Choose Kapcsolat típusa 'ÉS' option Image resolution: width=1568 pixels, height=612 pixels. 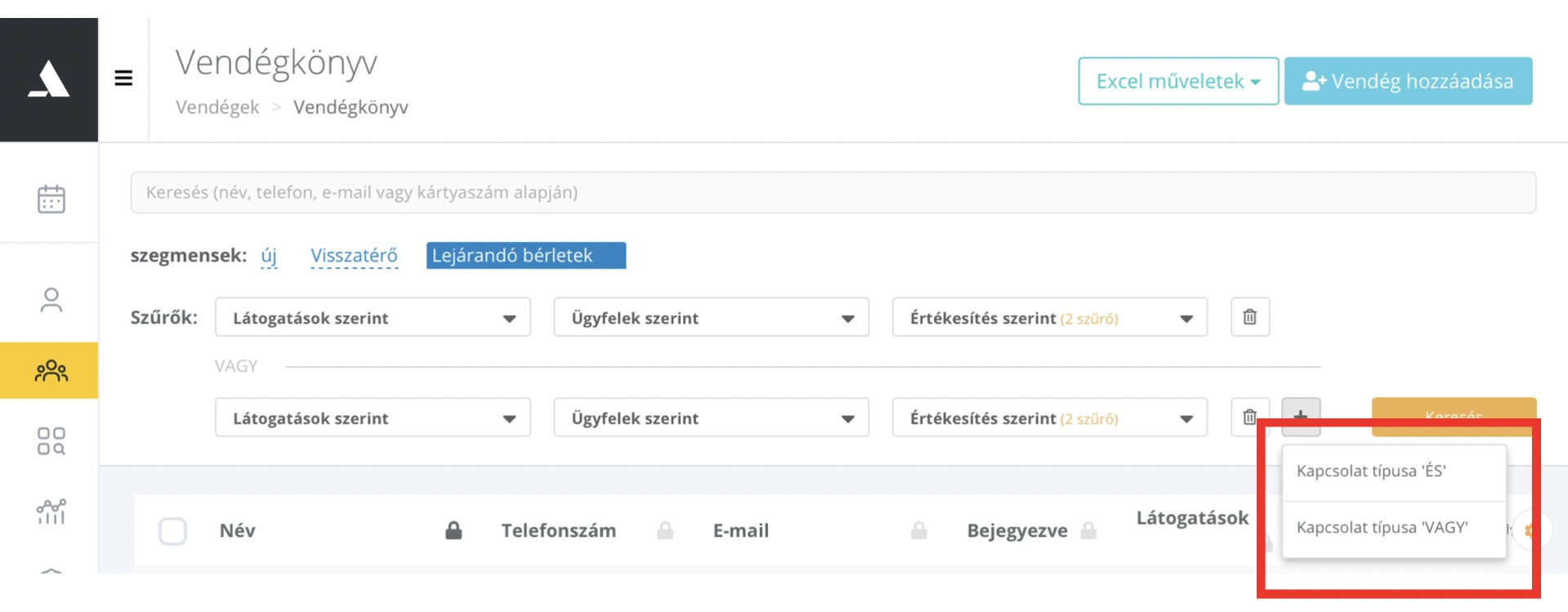point(1394,471)
